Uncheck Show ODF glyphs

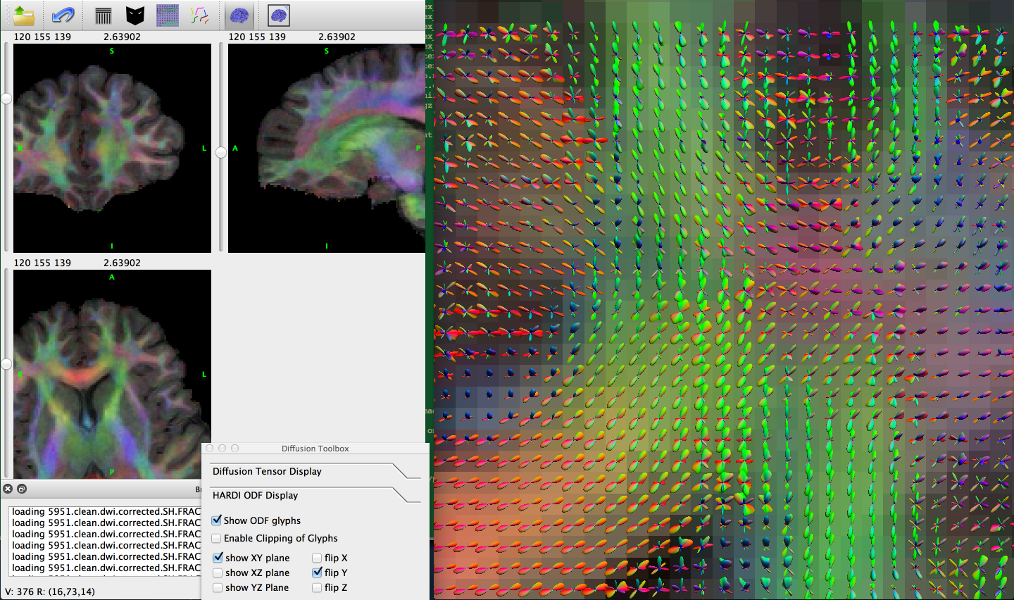coord(217,520)
